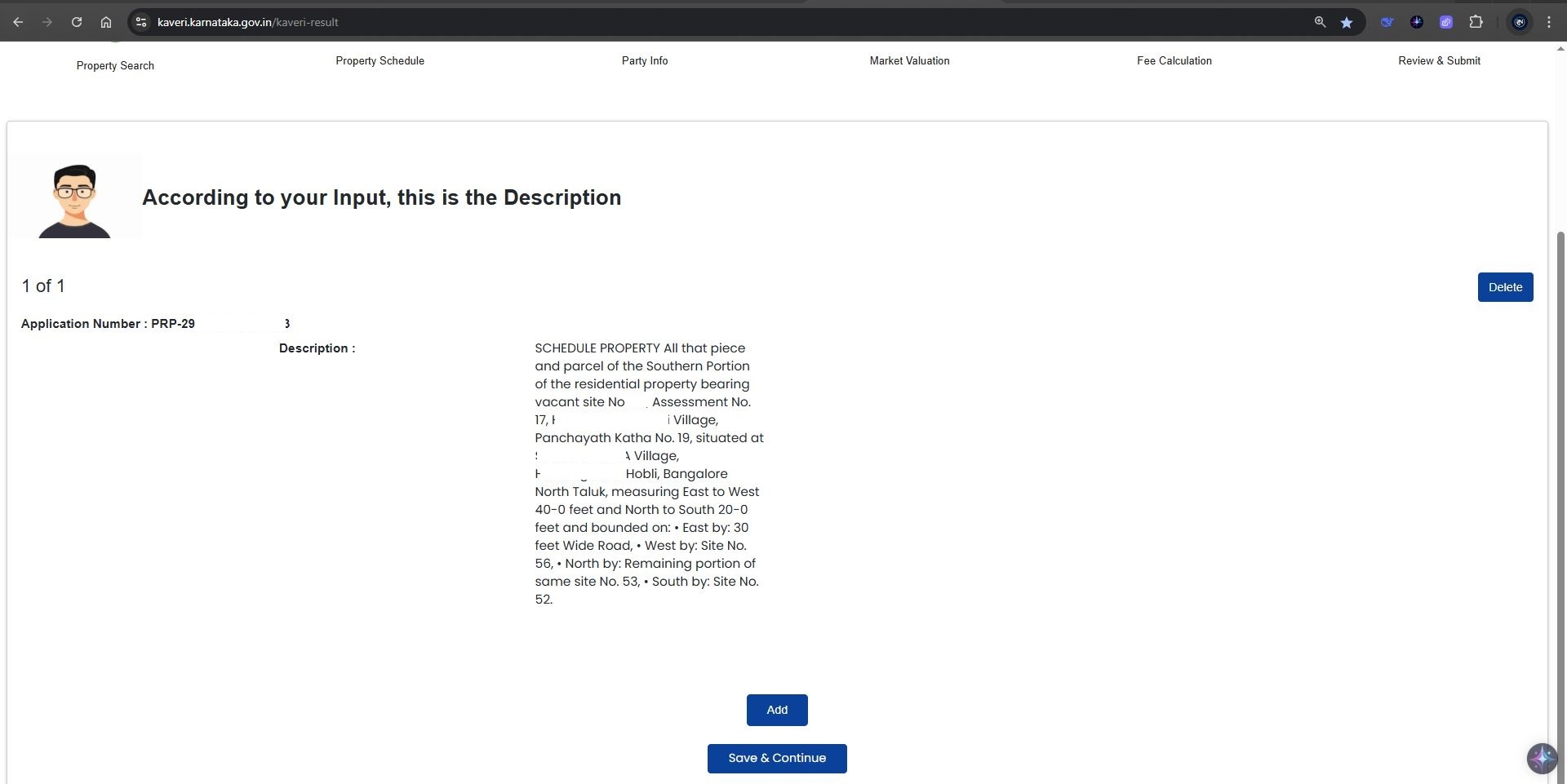Select the Market Valuation step
This screenshot has height=784, width=1567.
click(909, 60)
